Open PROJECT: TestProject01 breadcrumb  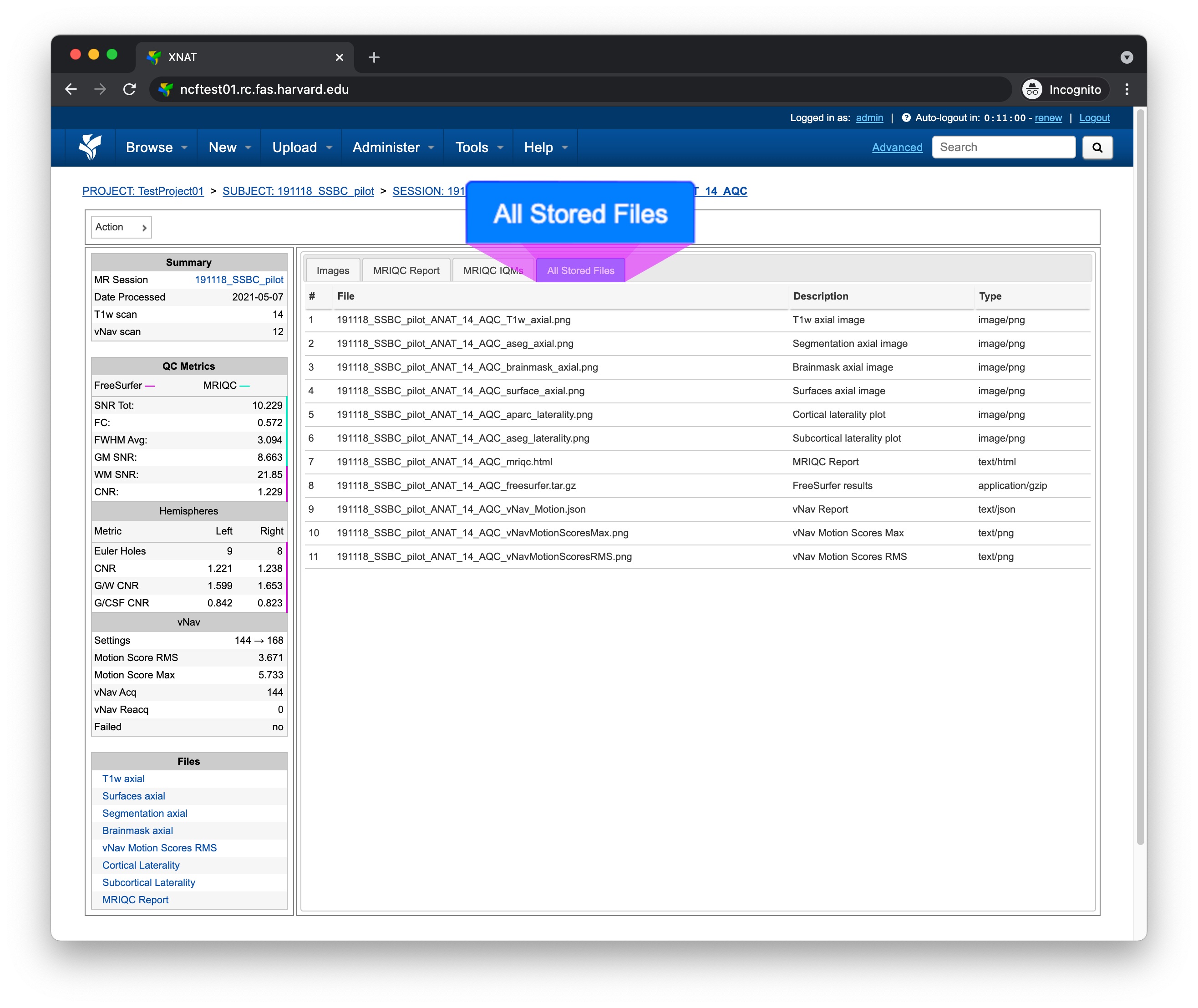coord(143,191)
